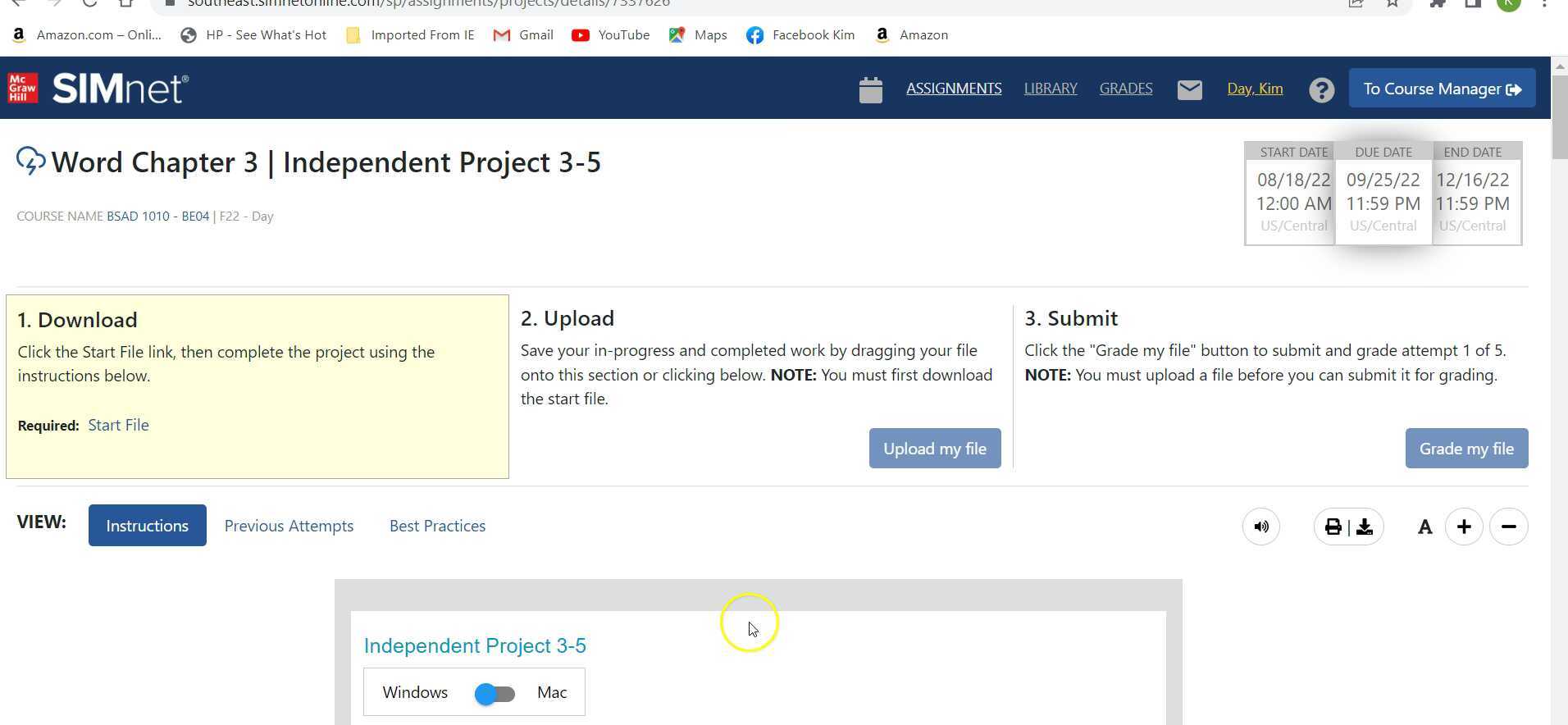Viewport: 1568px width, 725px height.
Task: Click the To Course Manager button
Action: pos(1442,89)
